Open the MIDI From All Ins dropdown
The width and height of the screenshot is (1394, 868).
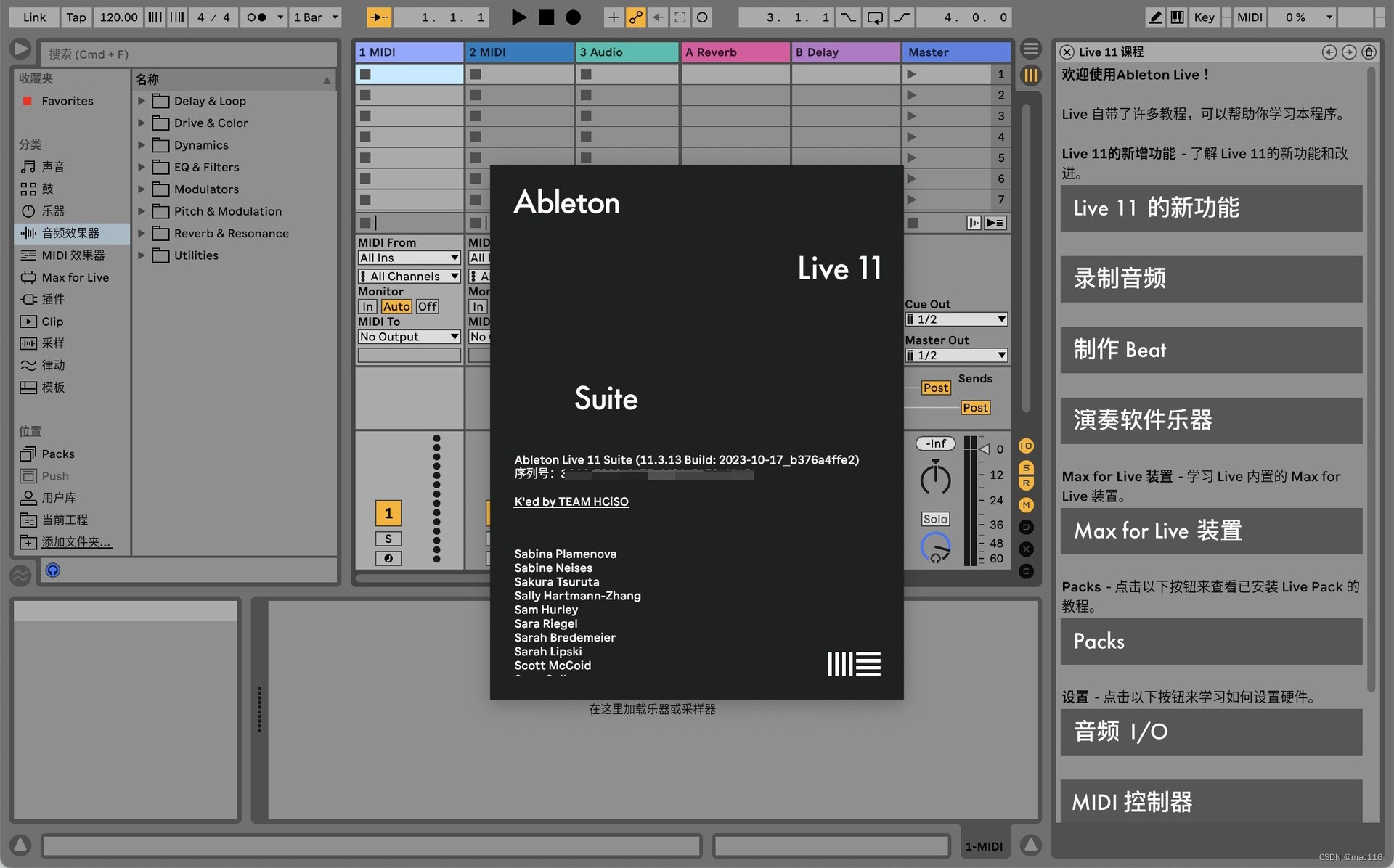pos(409,258)
